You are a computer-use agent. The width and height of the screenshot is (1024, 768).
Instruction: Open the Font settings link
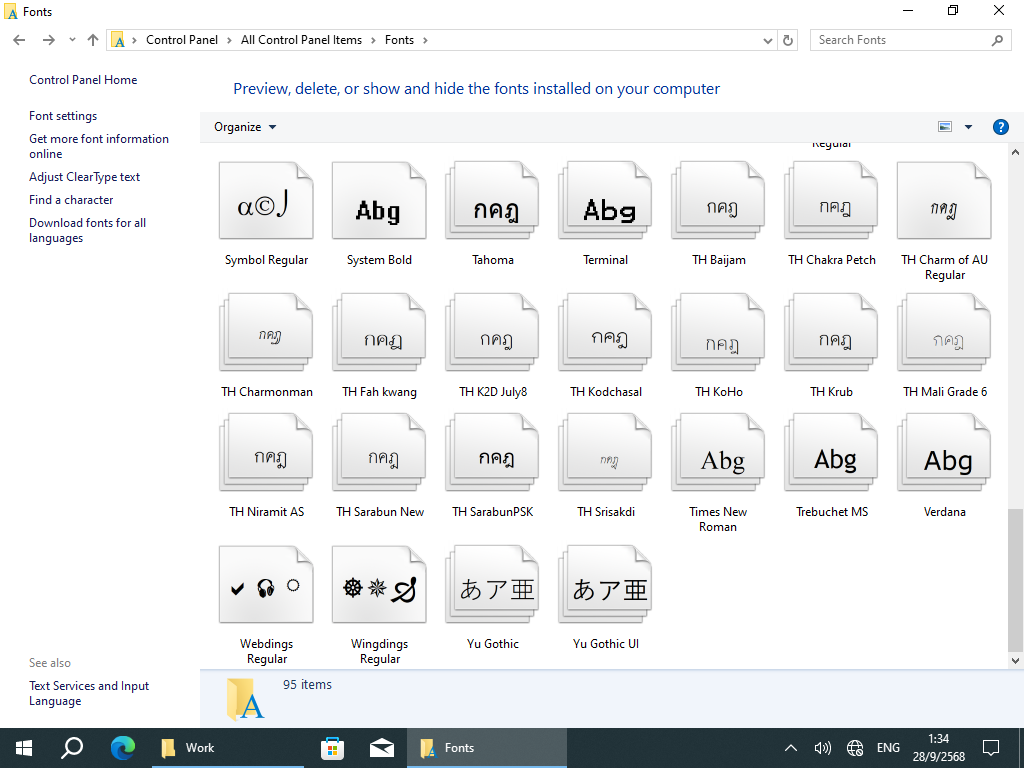pos(63,116)
